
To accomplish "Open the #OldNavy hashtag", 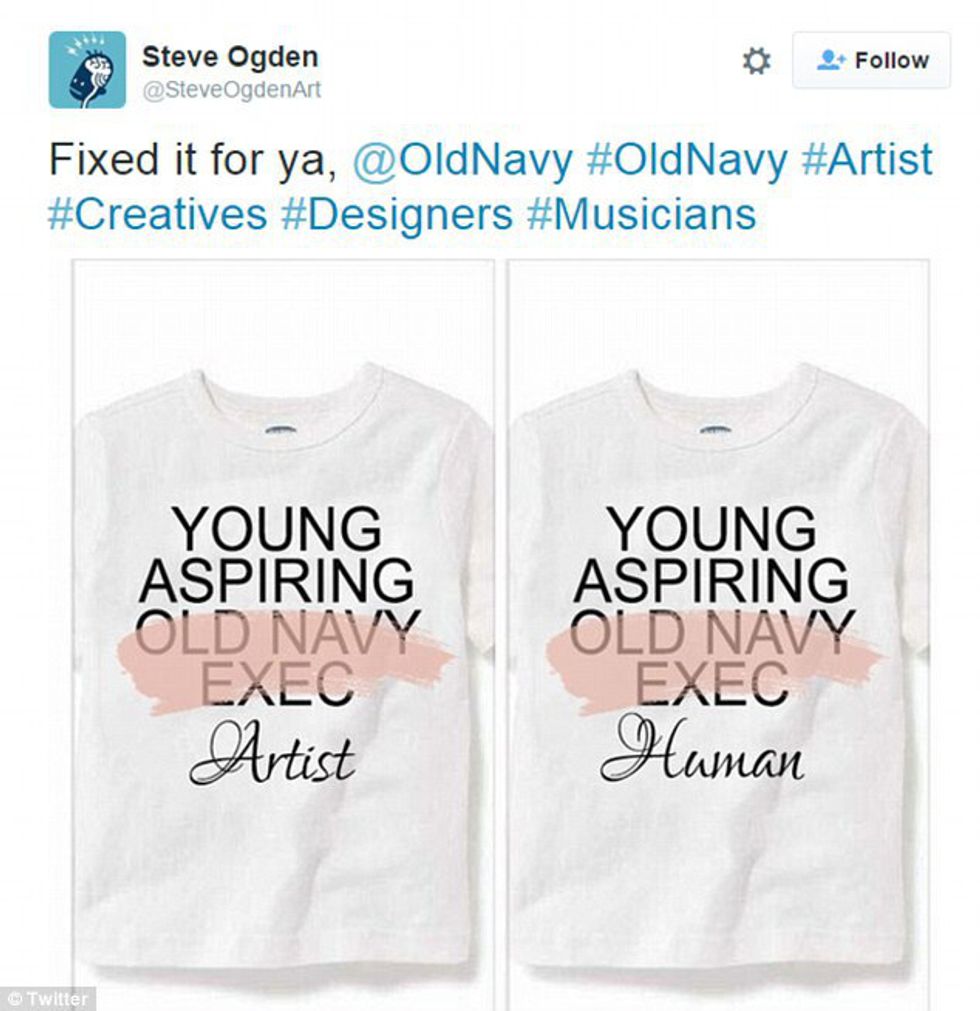I will 687,160.
